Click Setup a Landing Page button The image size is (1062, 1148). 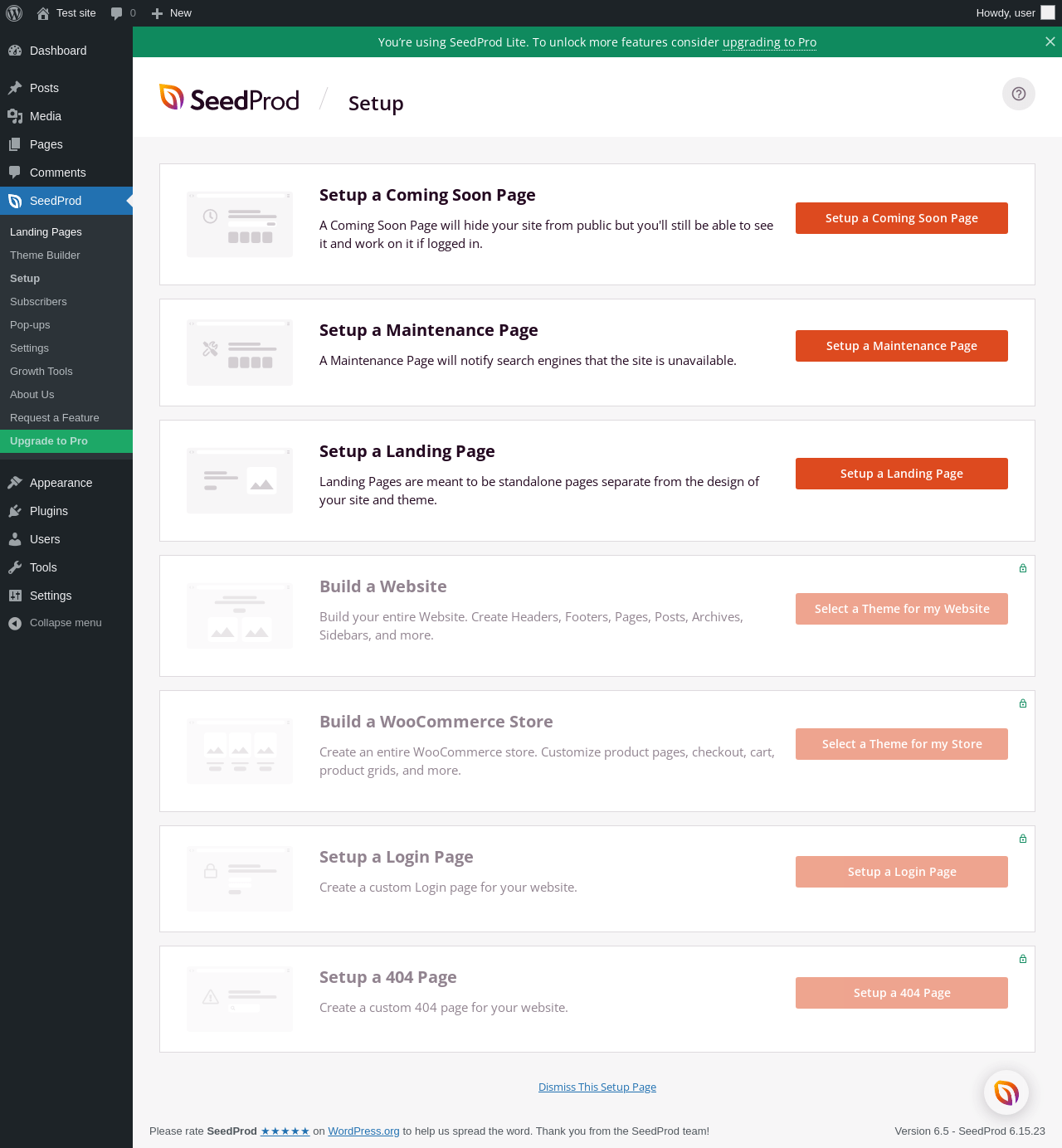pyautogui.click(x=901, y=474)
